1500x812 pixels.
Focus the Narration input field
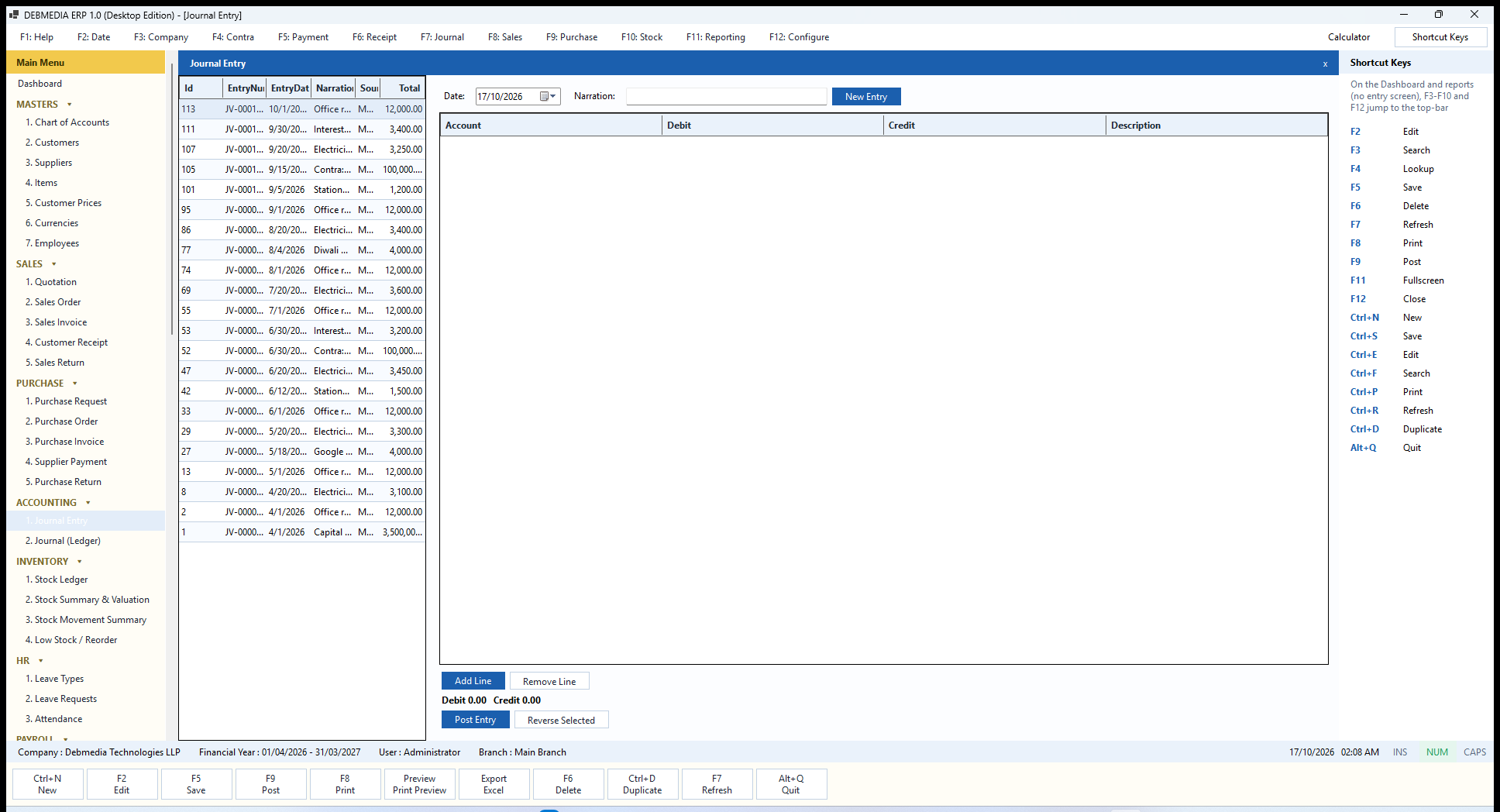727,96
